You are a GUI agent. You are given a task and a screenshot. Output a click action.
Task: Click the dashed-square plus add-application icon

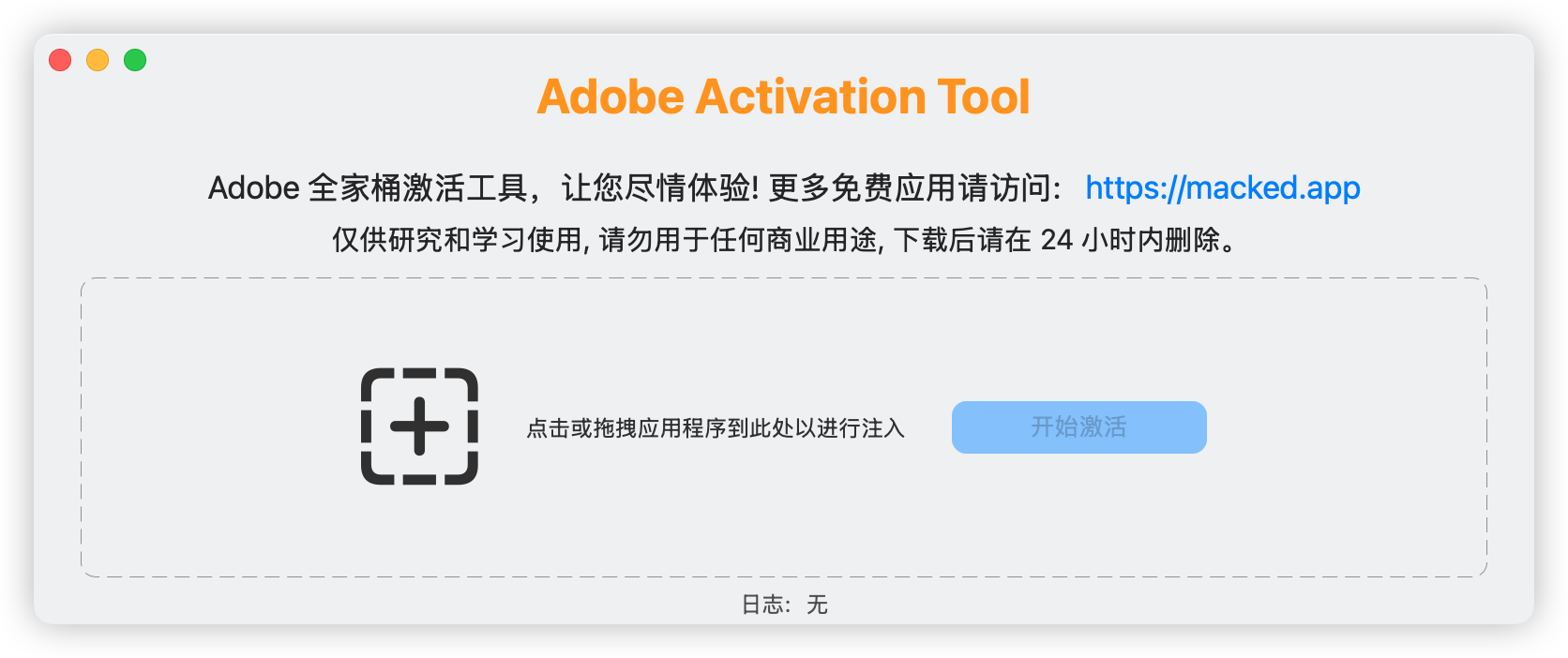tap(419, 426)
